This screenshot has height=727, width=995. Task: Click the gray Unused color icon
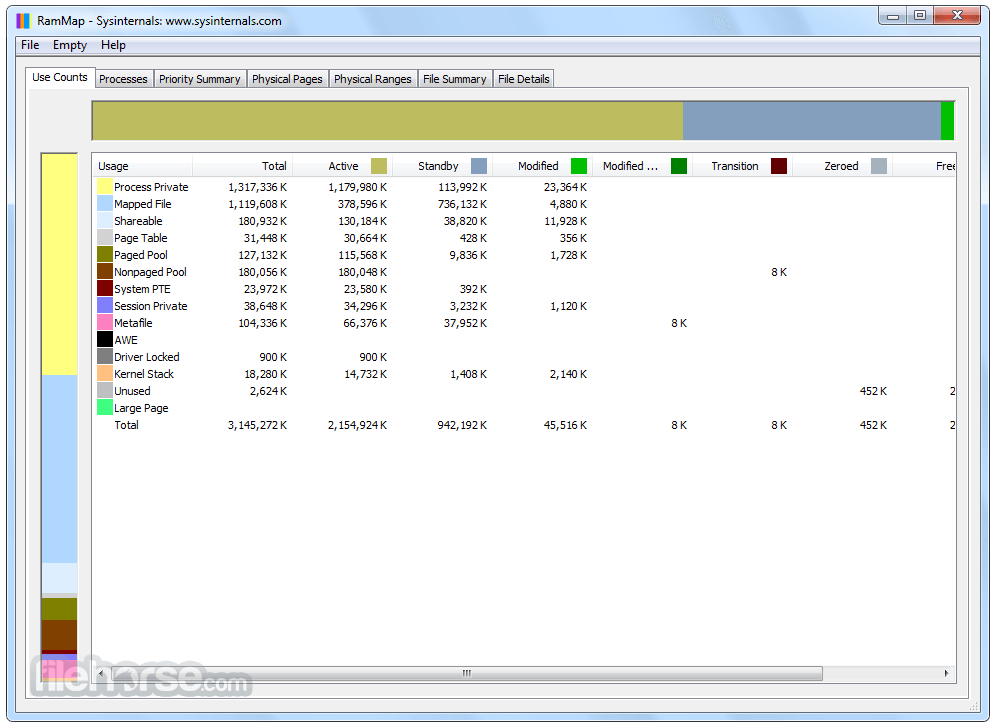(105, 391)
